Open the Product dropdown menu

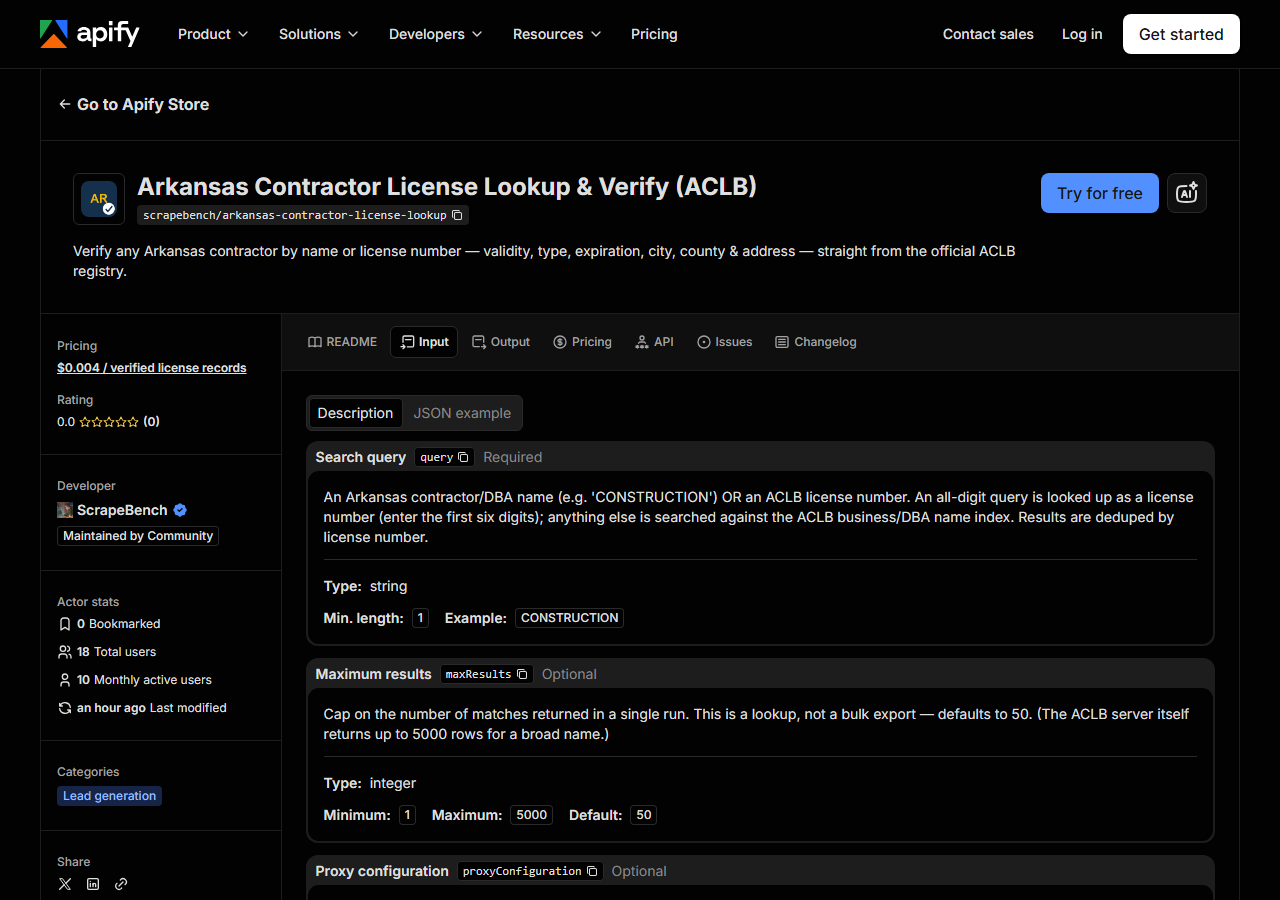[x=212, y=34]
